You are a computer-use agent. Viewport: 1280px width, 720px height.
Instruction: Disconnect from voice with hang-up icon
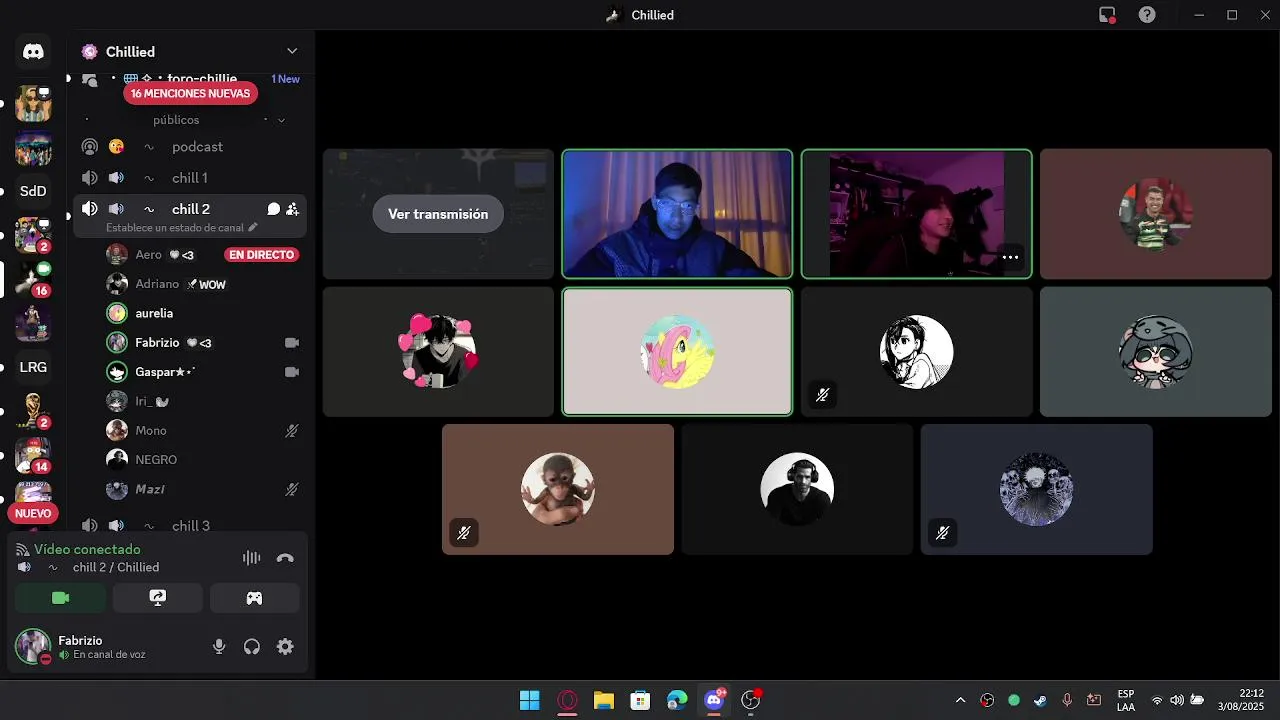coord(285,558)
